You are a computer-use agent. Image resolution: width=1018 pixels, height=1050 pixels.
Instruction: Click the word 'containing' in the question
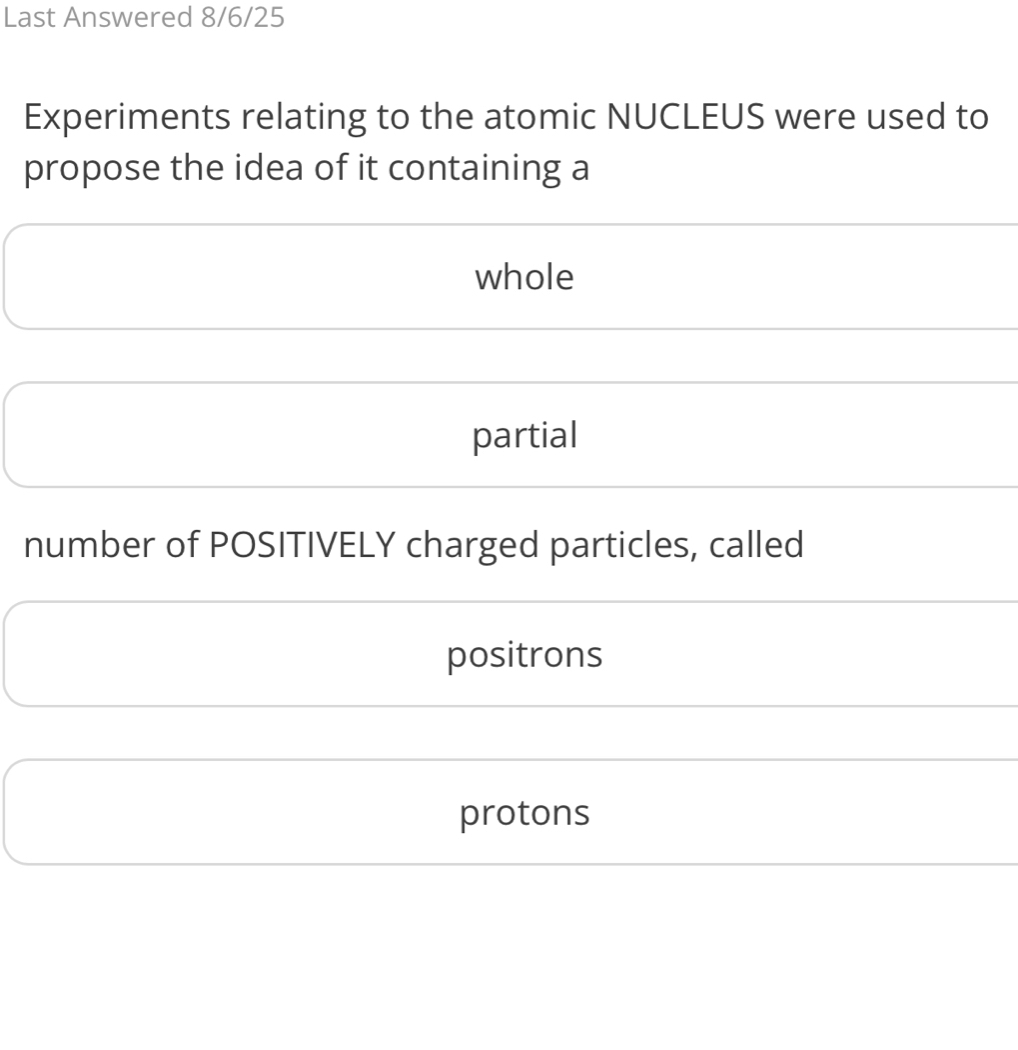[475, 167]
